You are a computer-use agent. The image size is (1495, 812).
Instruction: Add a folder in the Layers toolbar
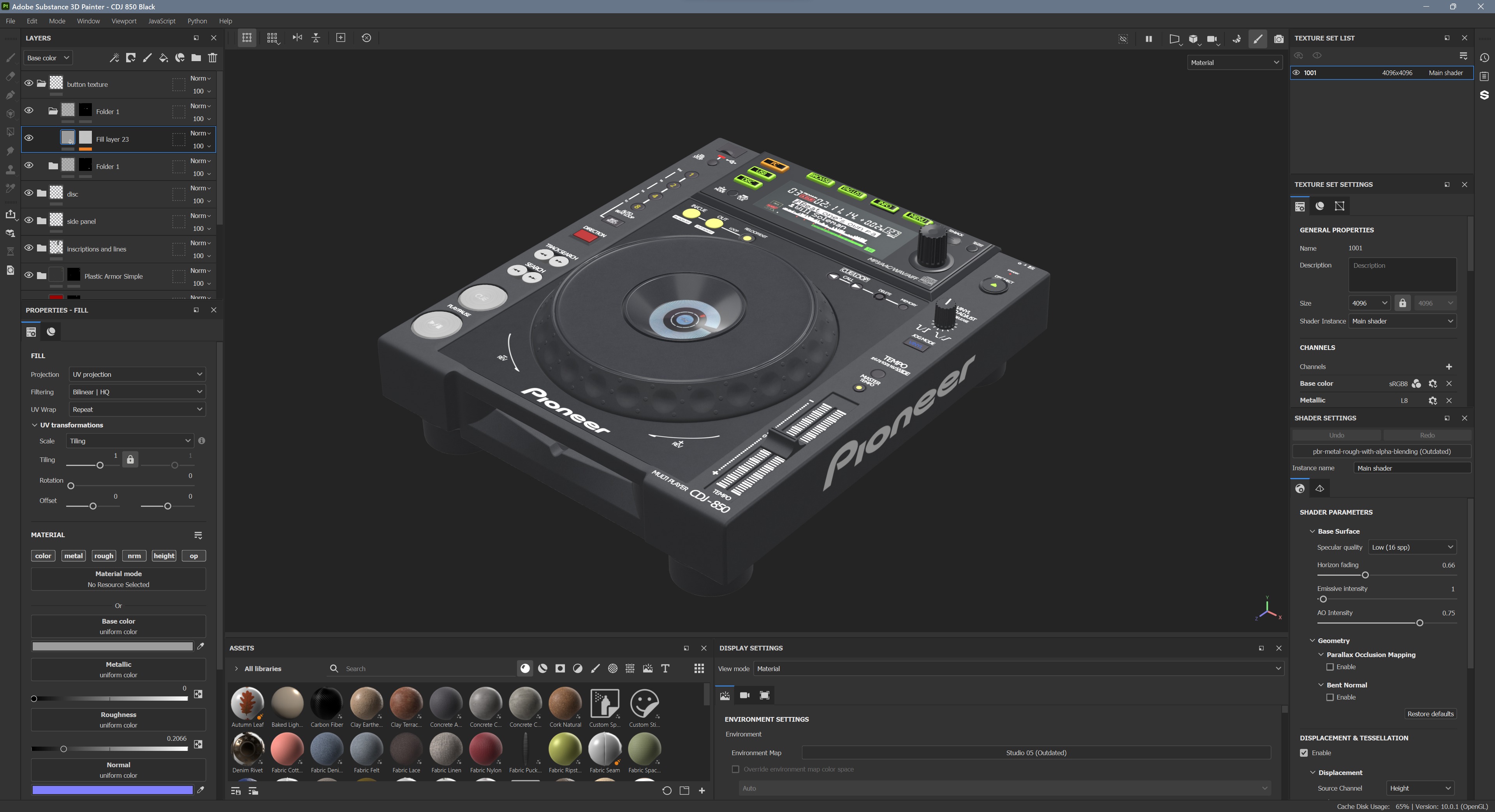(x=196, y=58)
